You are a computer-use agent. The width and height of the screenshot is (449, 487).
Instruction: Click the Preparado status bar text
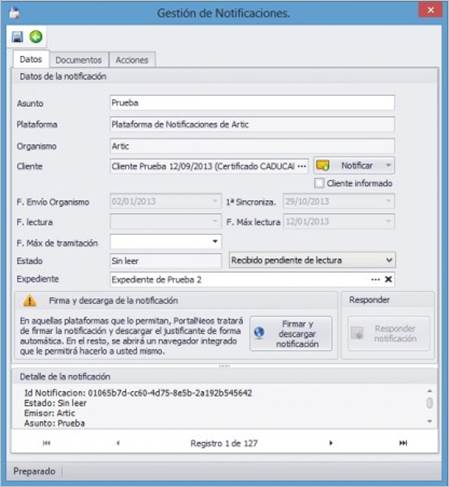pos(34,471)
